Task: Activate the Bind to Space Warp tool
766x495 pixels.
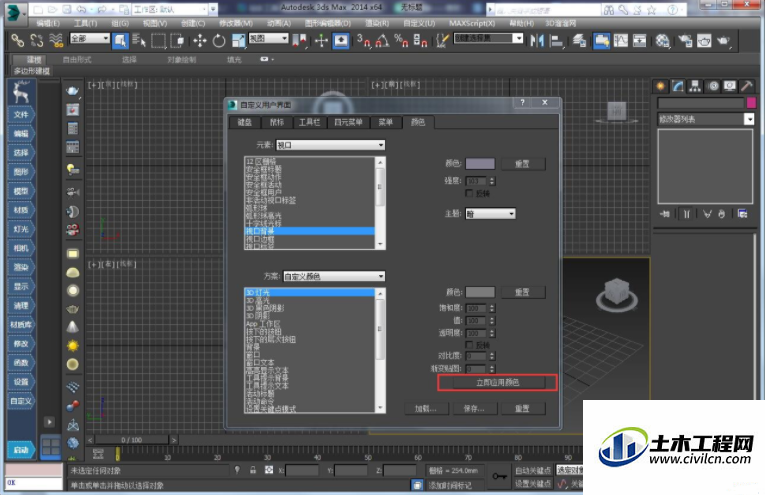Action: (56, 40)
